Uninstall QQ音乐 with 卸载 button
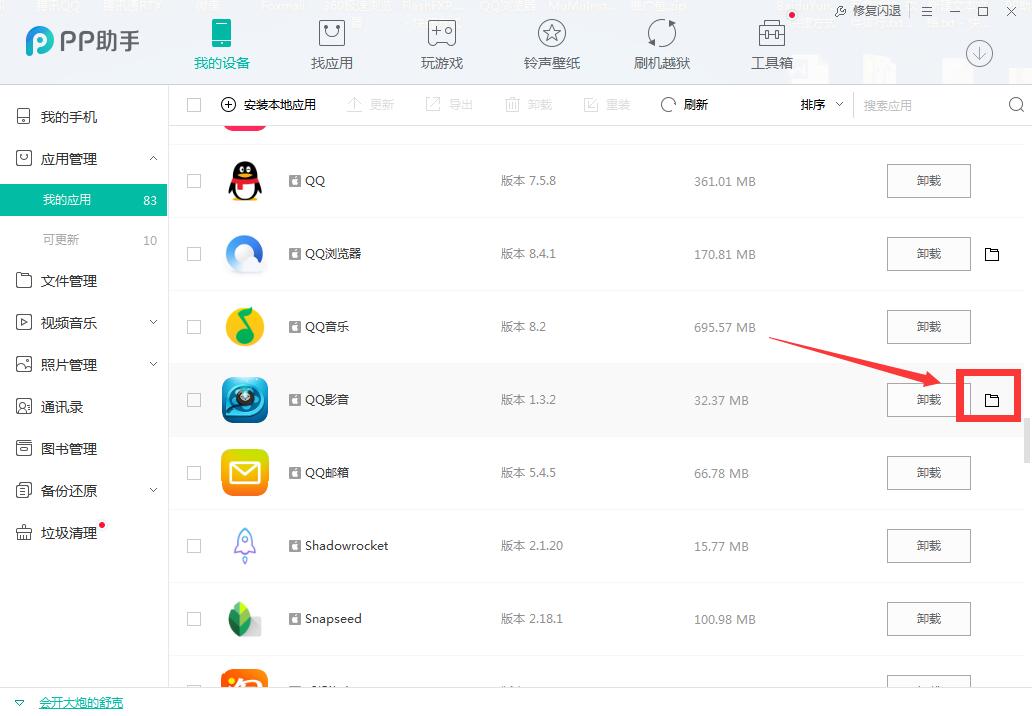Screen dimensions: 1032x716 coord(929,327)
